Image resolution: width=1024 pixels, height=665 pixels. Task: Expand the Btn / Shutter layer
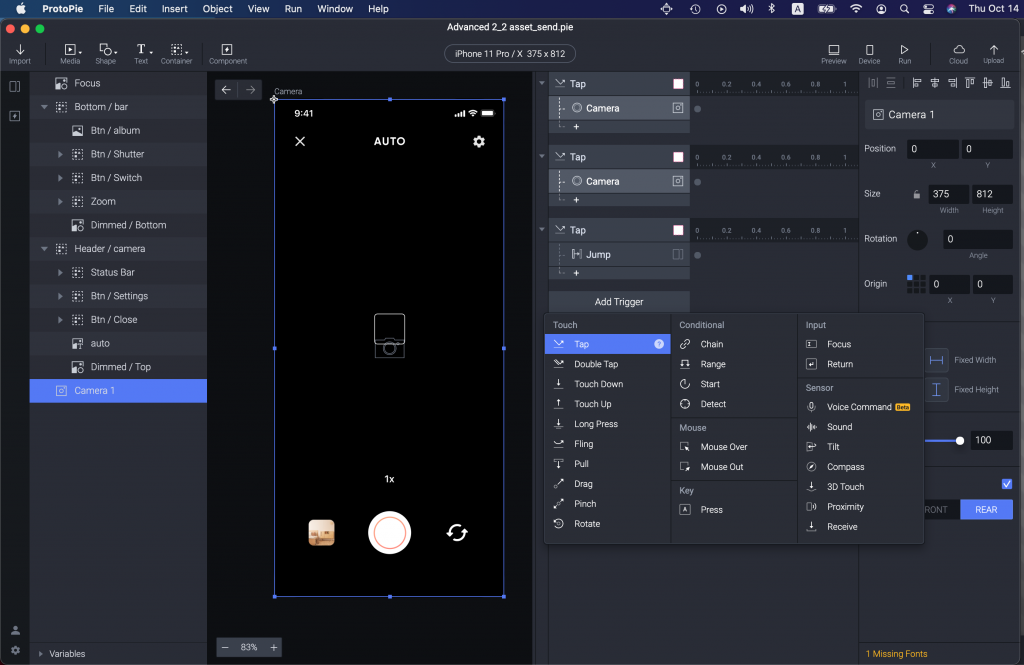point(60,154)
